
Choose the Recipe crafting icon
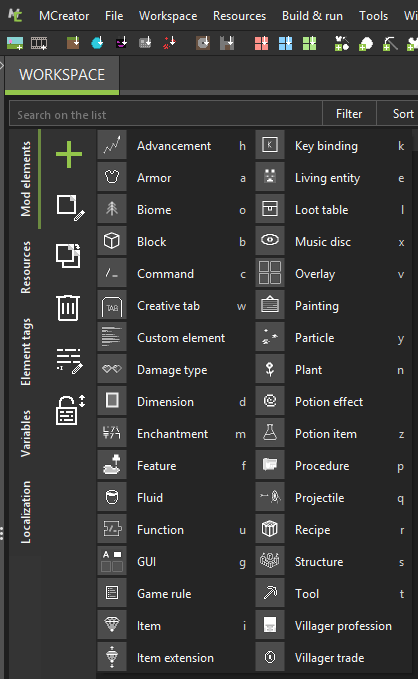click(270, 529)
